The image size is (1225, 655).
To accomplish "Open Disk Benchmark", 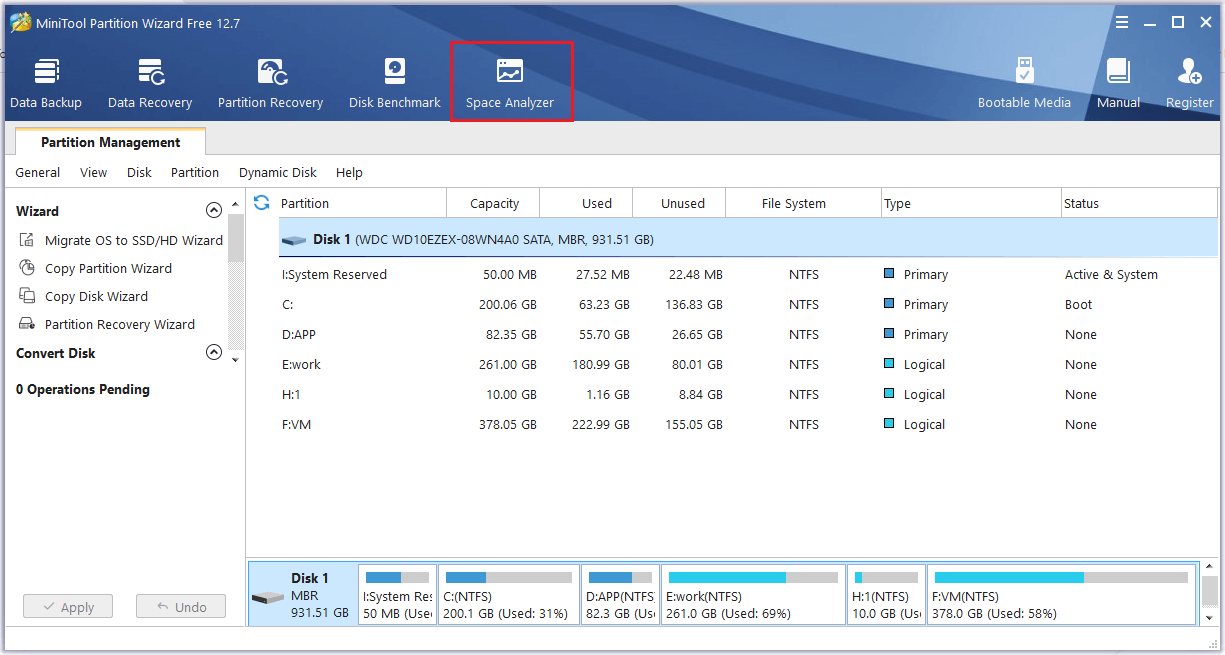I will (x=395, y=83).
